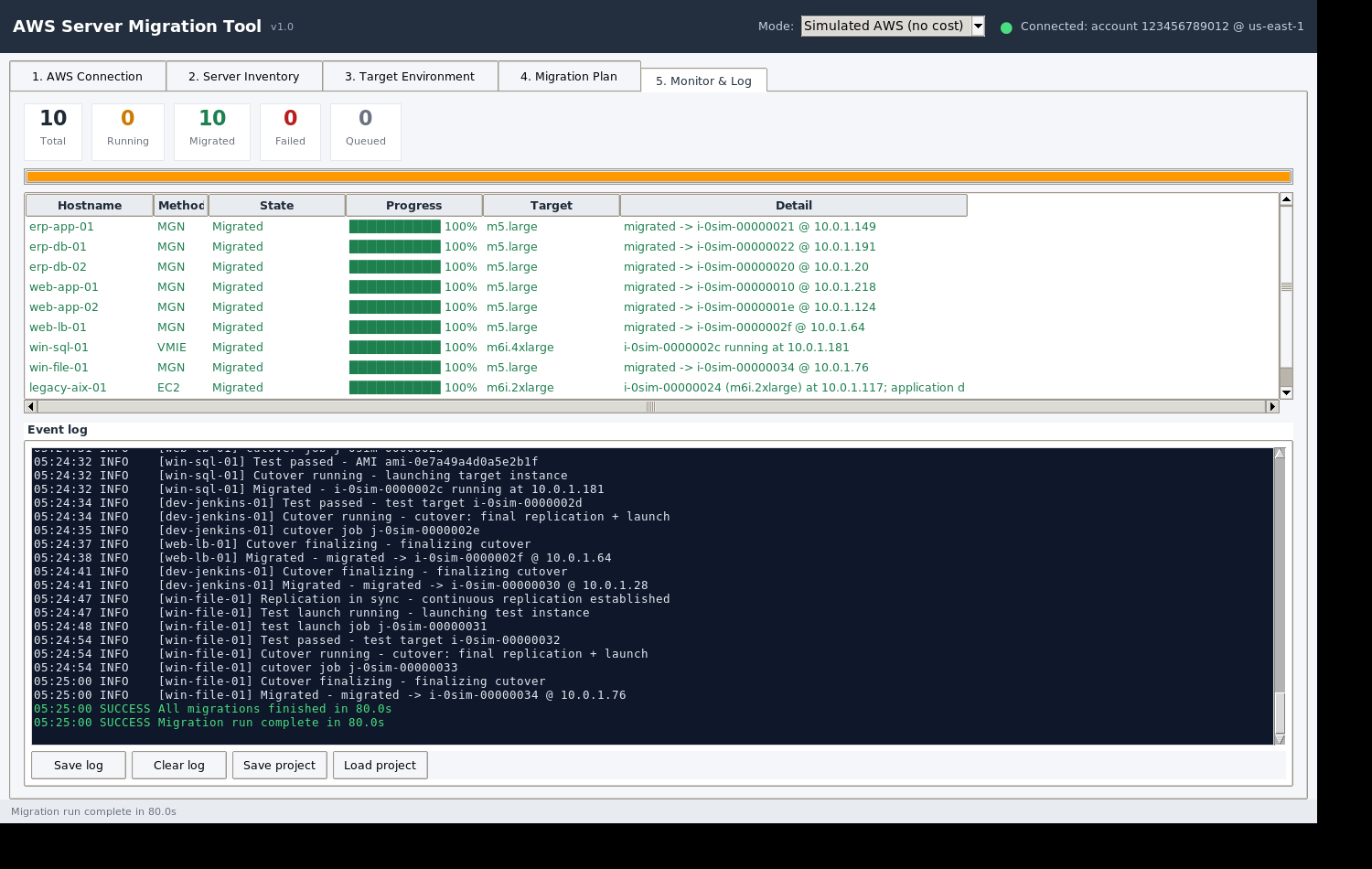Click the Failed count card
This screenshot has width=1372, height=869.
pos(290,132)
